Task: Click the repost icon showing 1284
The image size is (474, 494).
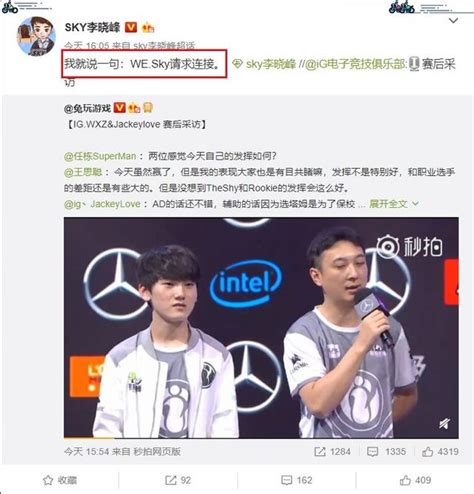Action: 332,452
